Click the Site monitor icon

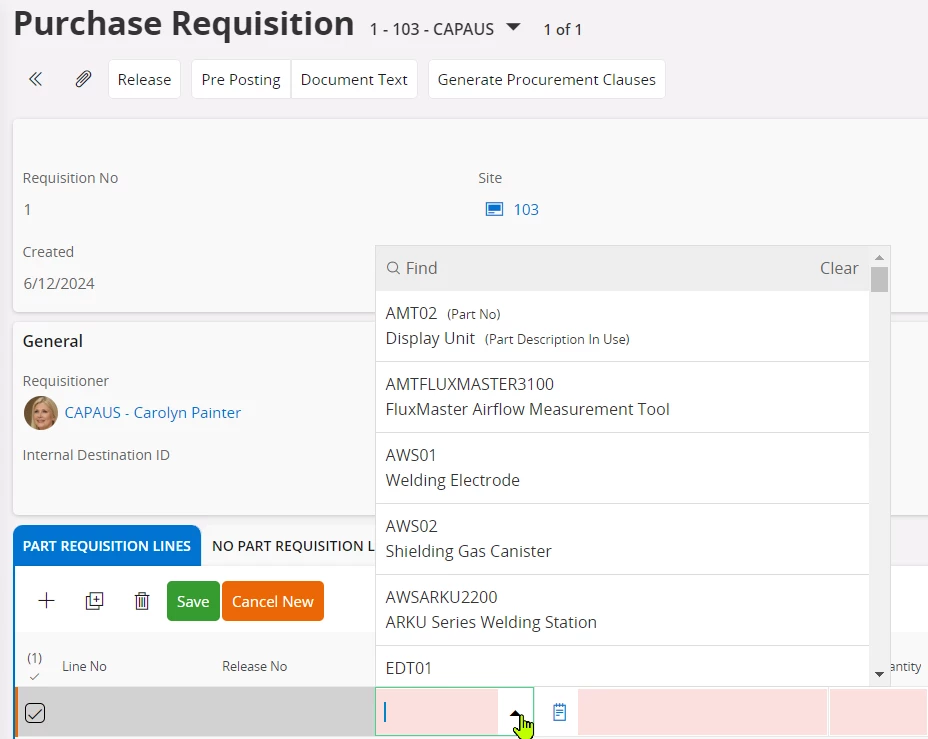click(x=494, y=209)
